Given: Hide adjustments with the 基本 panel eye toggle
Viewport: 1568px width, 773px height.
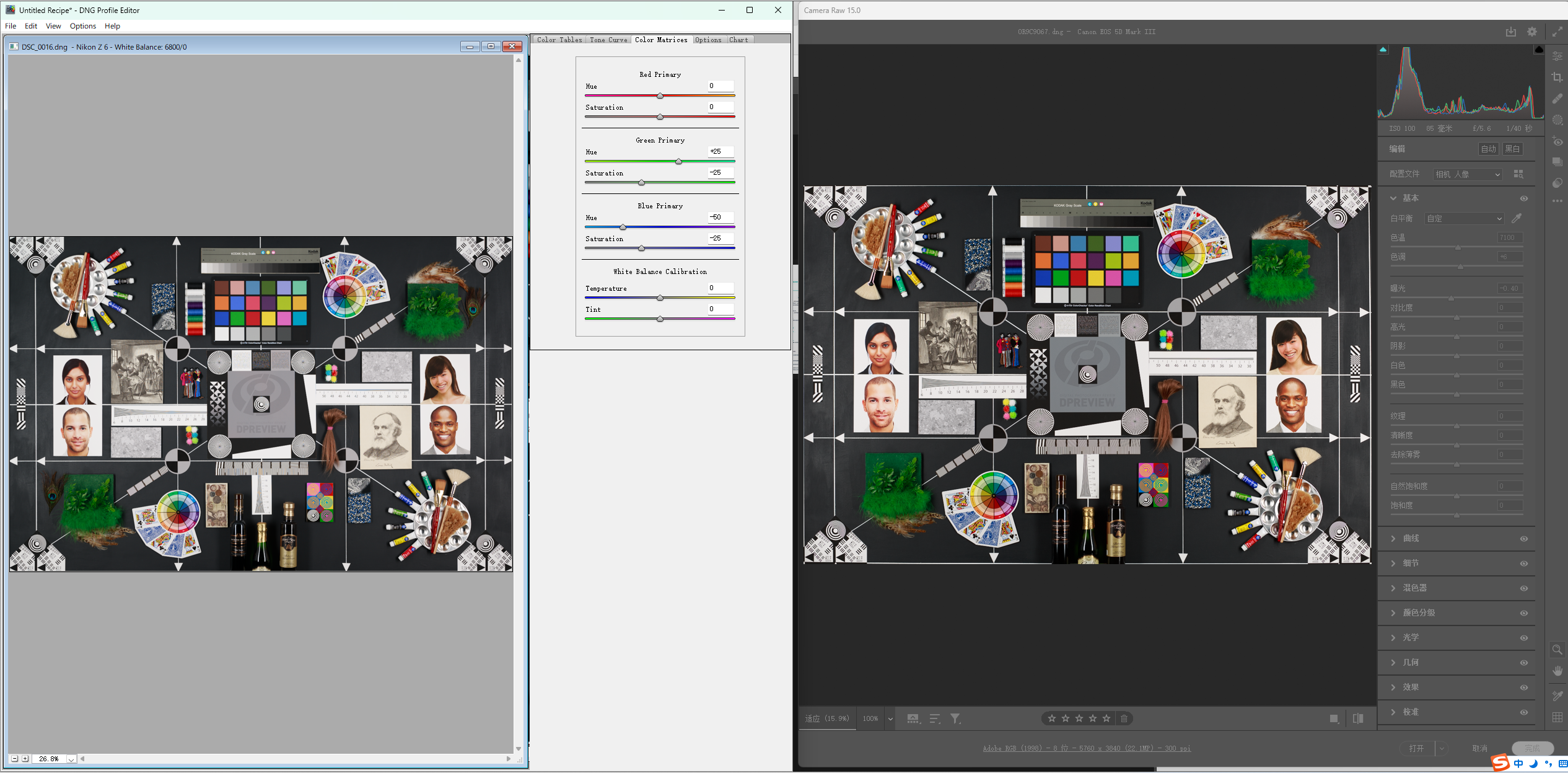Looking at the screenshot, I should click(x=1525, y=198).
